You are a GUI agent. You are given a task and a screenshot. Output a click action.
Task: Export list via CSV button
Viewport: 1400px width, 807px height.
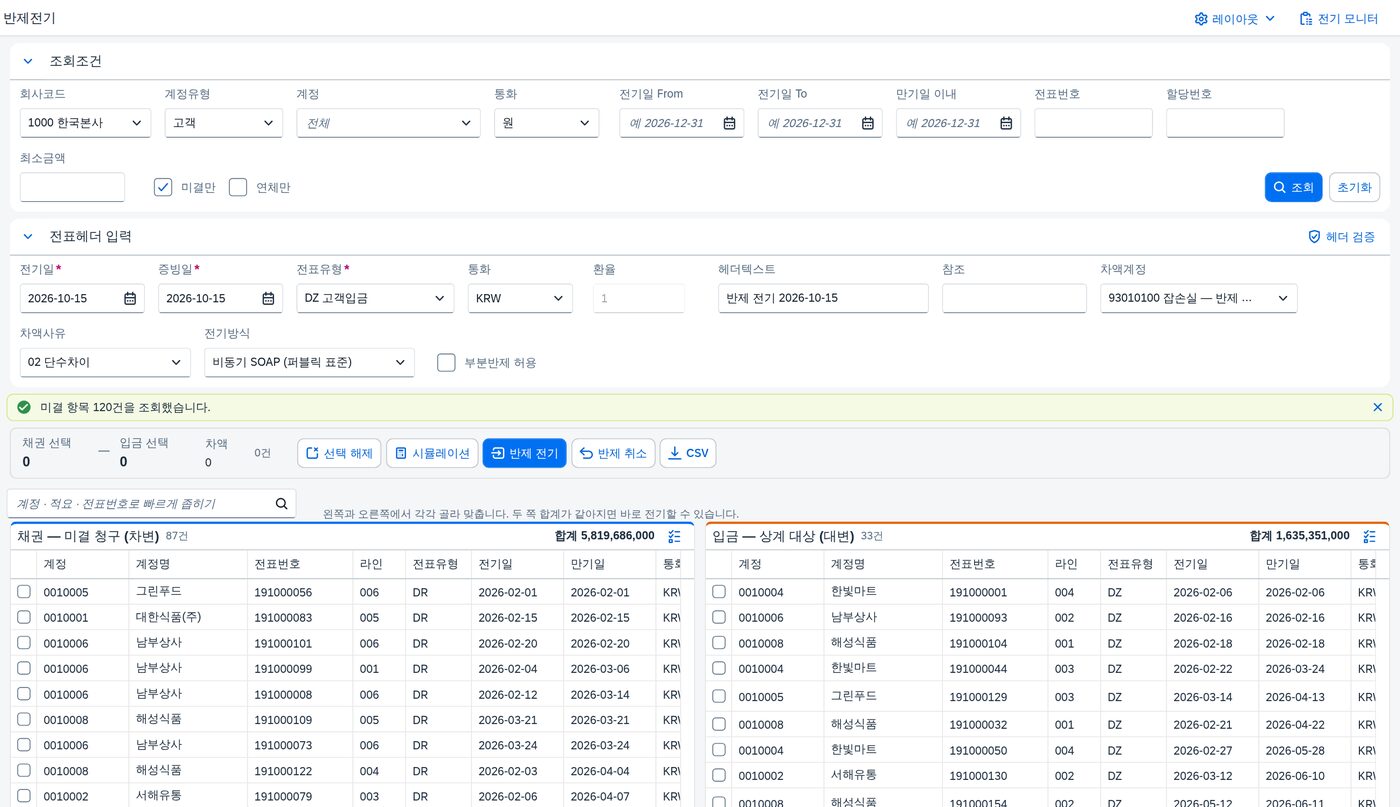point(688,453)
